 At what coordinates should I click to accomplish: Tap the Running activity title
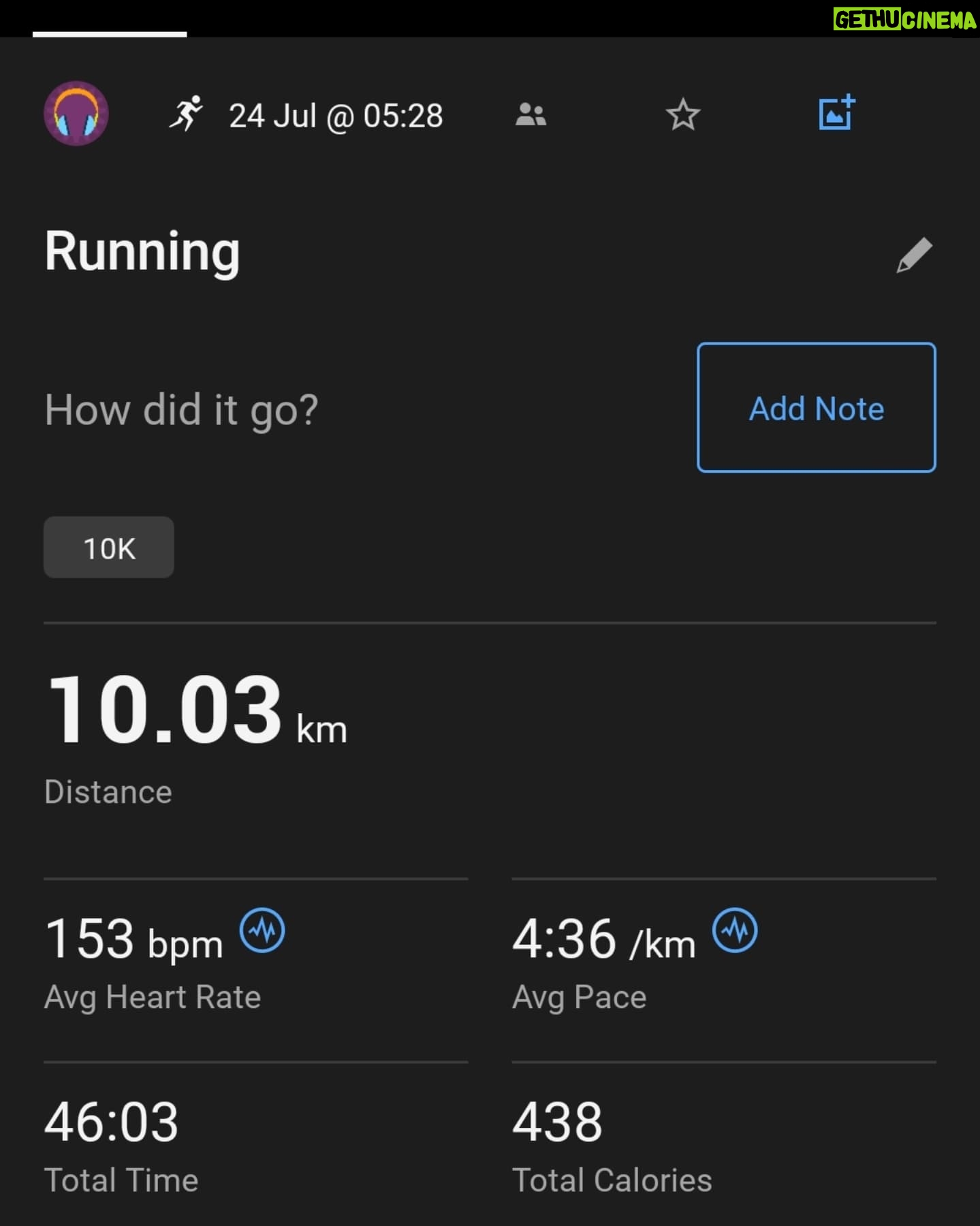142,253
